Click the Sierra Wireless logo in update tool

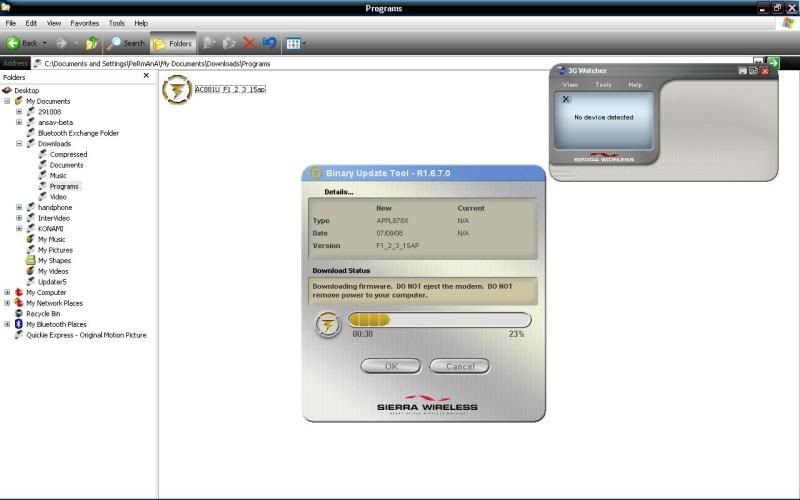click(x=427, y=405)
